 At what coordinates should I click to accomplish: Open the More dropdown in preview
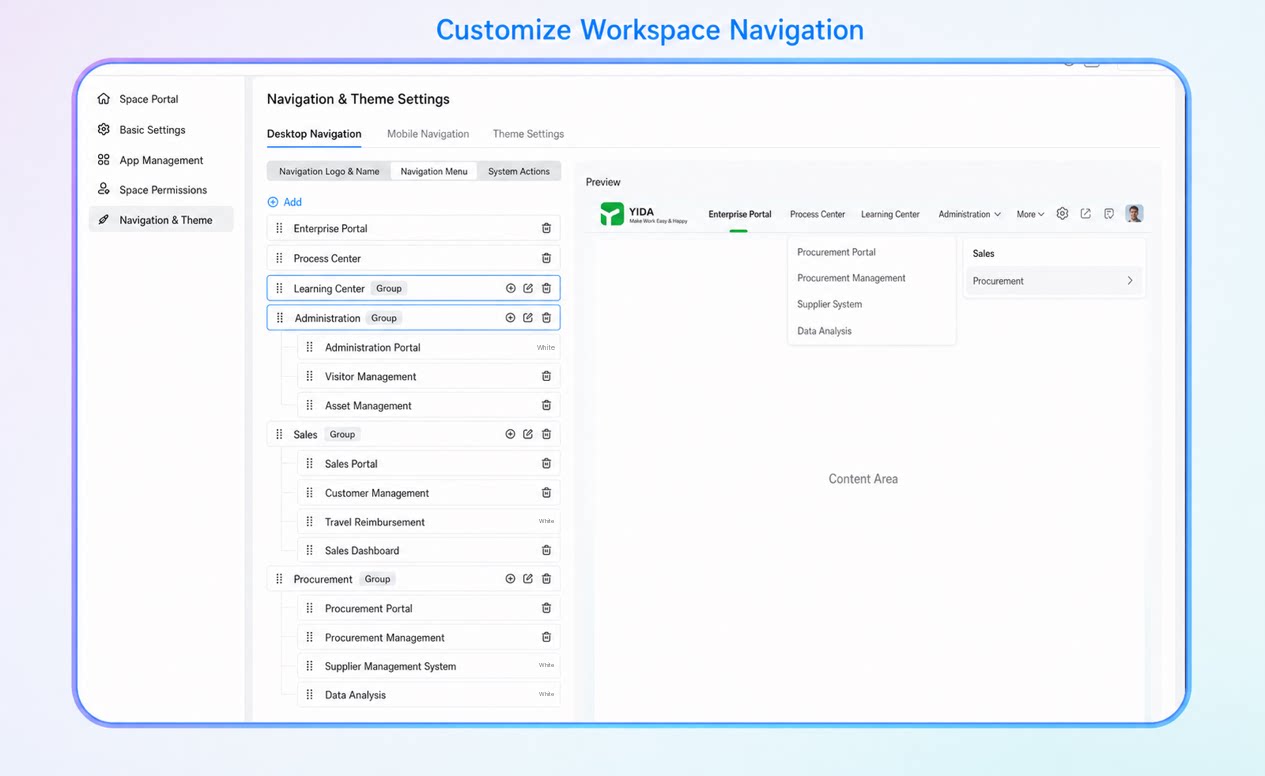1030,214
